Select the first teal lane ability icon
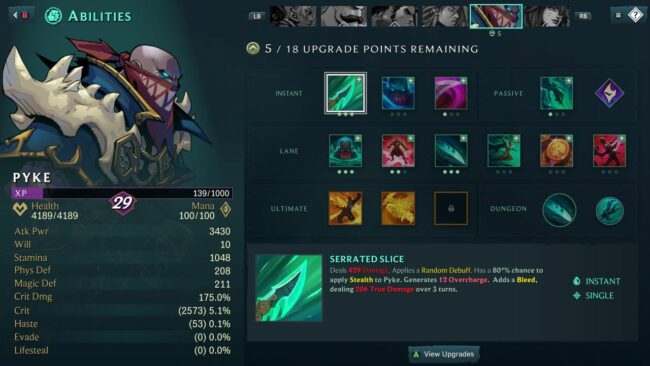650x366 pixels. pos(345,150)
